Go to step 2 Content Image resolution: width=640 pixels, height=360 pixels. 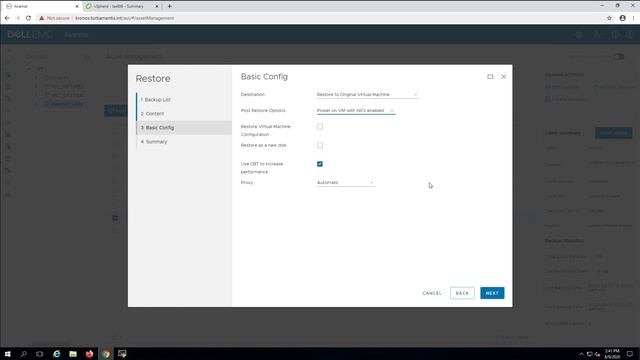pyautogui.click(x=153, y=113)
